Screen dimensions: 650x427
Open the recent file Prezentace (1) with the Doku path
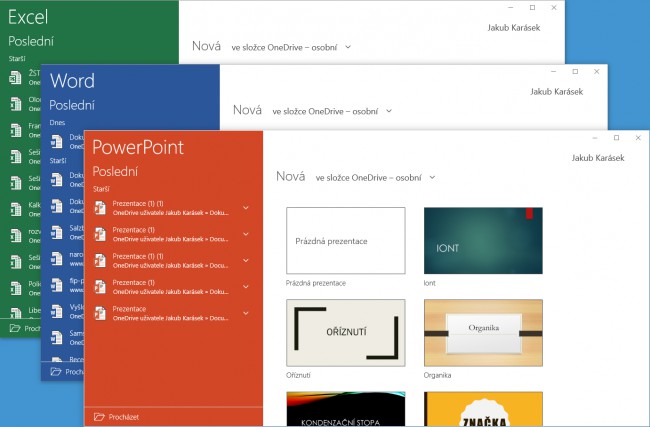click(x=171, y=287)
